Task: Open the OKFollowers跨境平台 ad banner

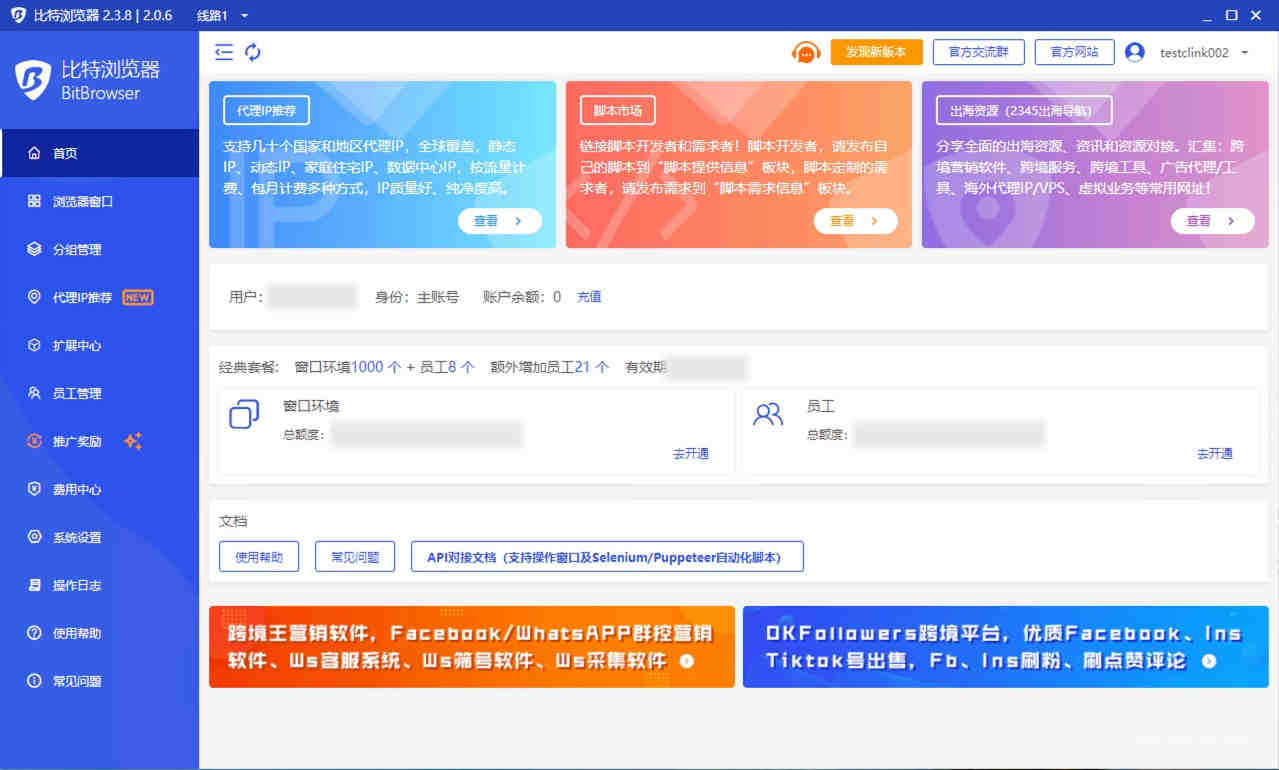Action: (1006, 647)
